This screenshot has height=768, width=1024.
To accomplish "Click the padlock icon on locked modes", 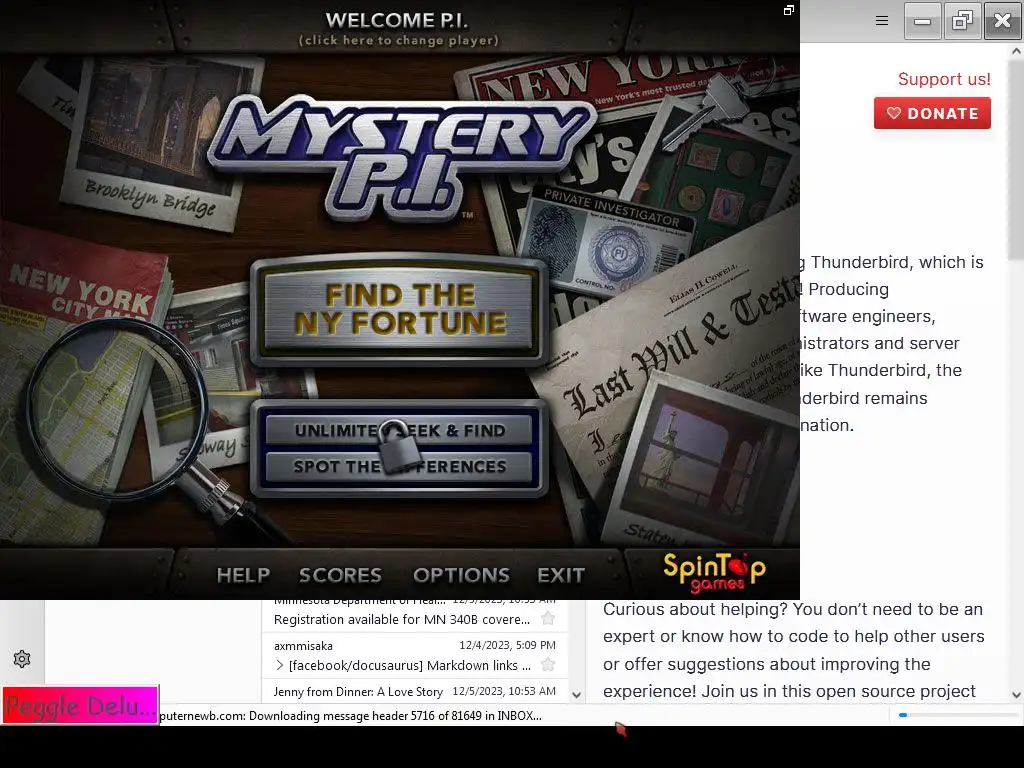I will (399, 446).
